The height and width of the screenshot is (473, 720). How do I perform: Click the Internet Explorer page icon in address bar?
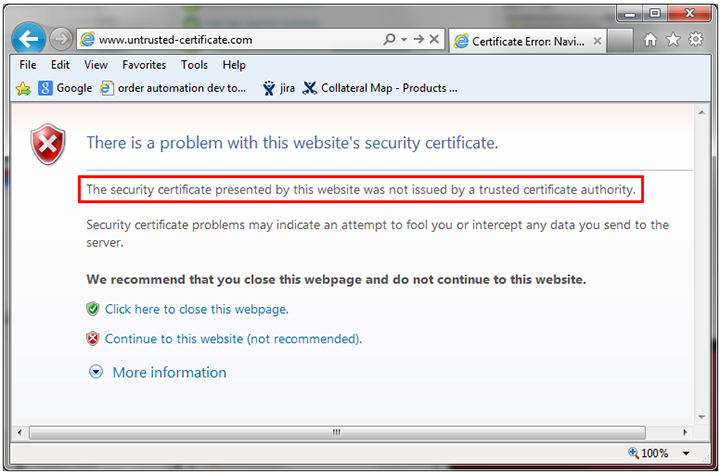(x=87, y=40)
